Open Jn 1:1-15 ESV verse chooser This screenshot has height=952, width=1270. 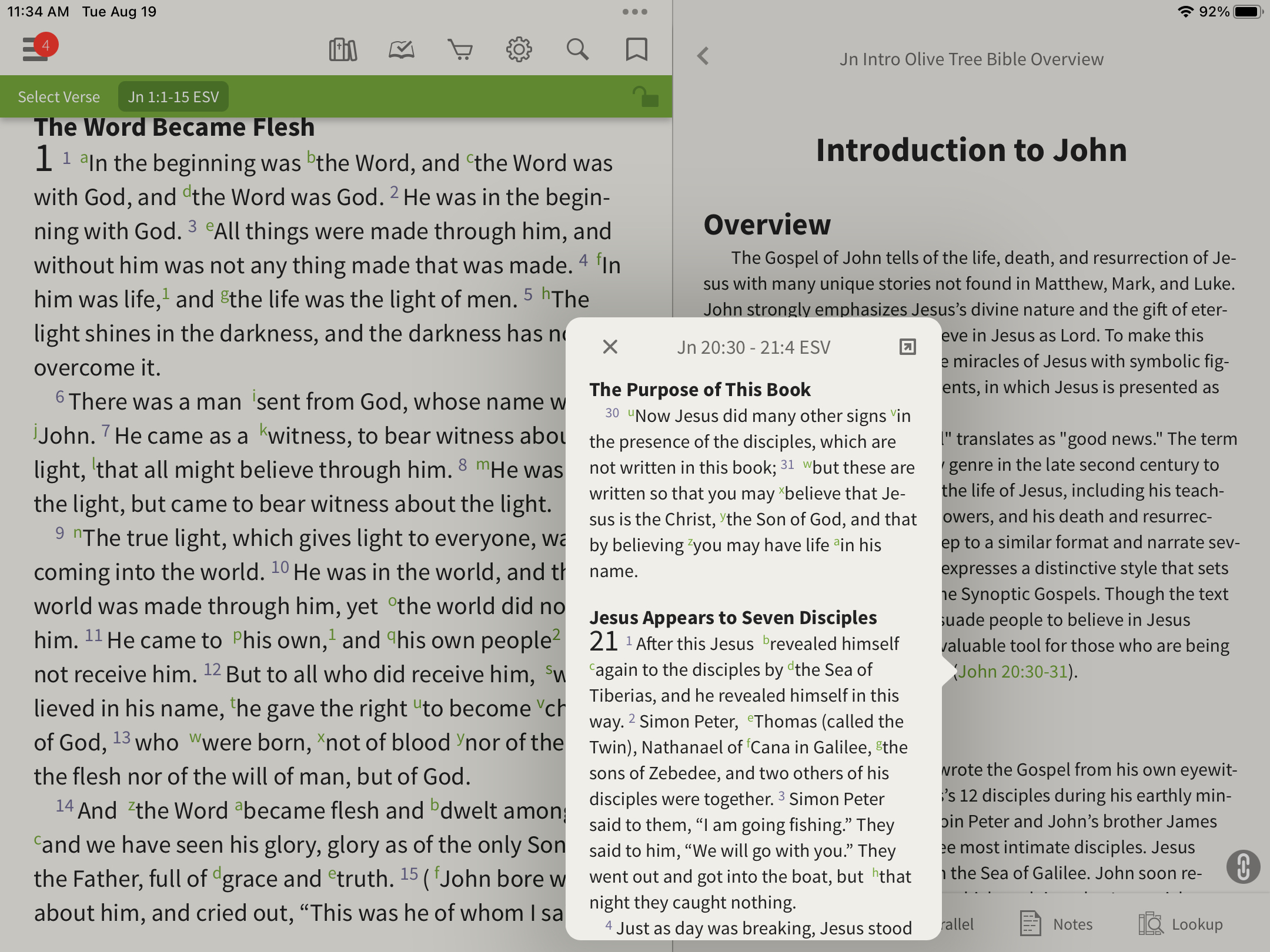[173, 97]
